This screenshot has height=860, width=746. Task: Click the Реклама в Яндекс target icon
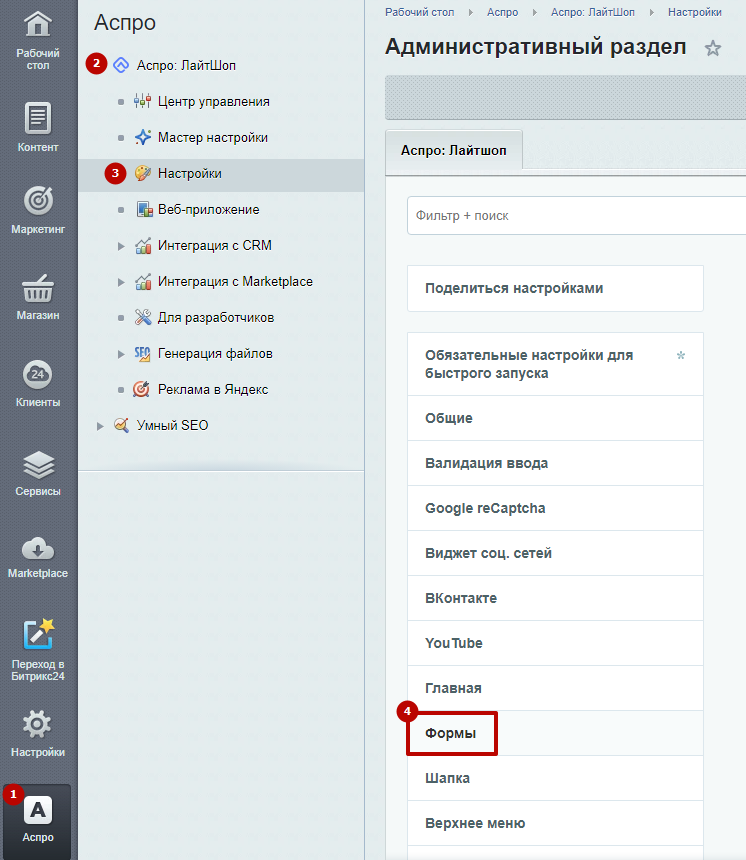coord(141,389)
